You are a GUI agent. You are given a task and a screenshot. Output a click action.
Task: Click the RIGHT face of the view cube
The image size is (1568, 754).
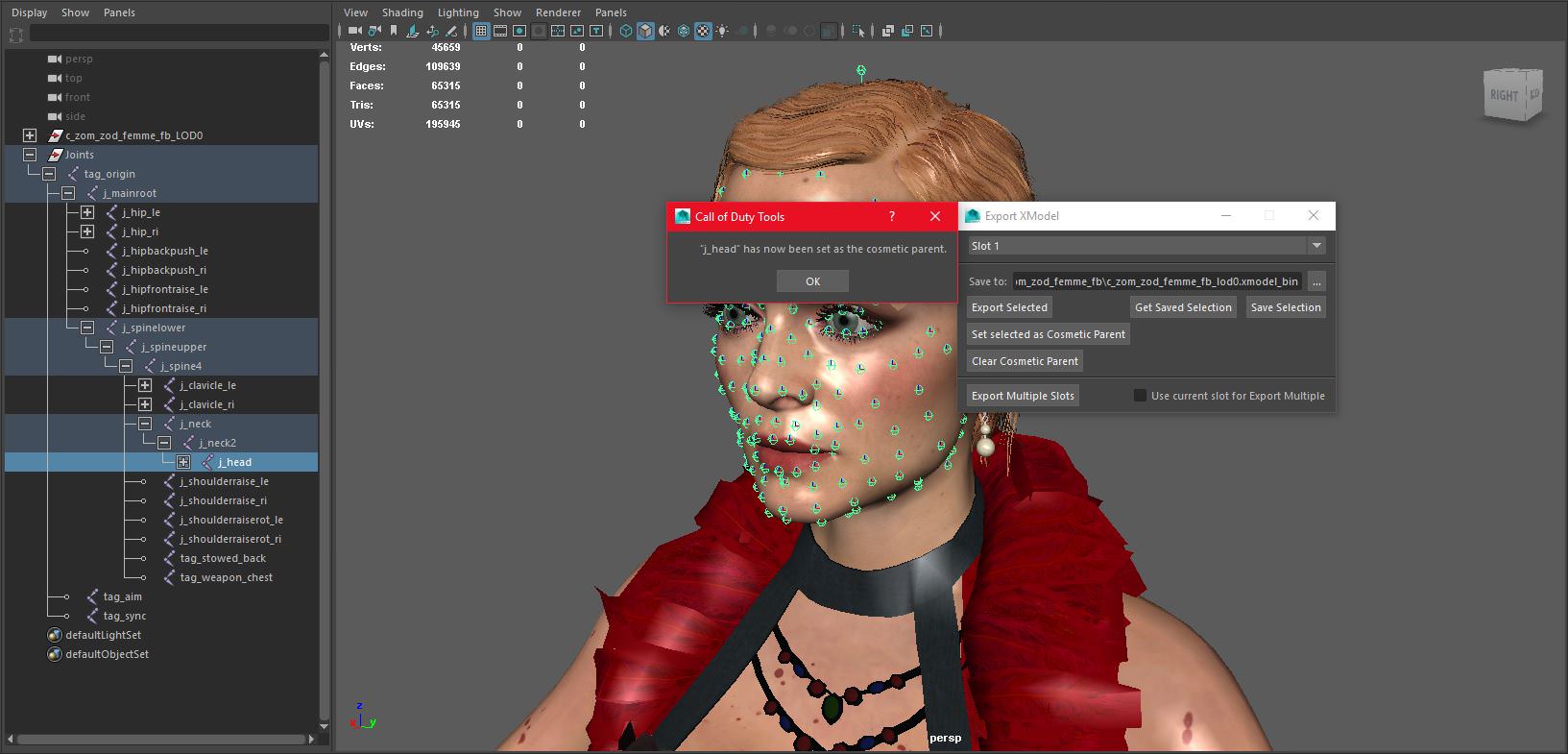1504,95
